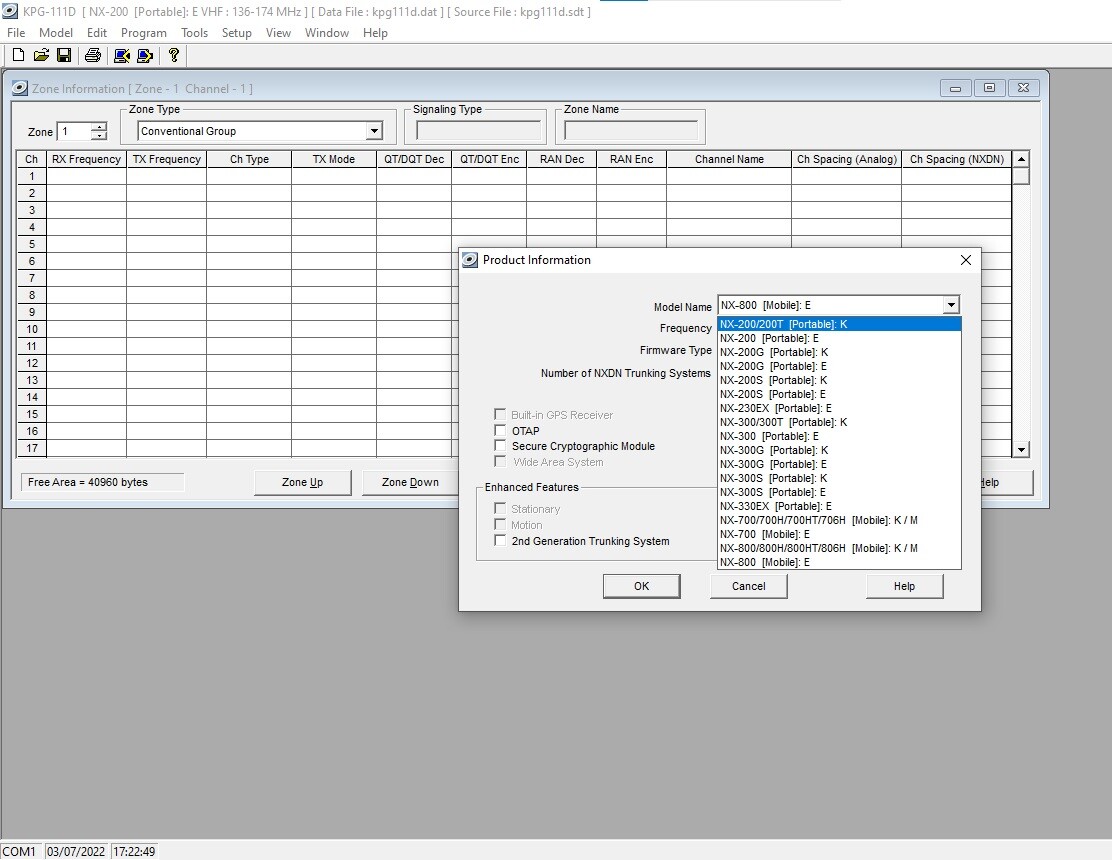The width and height of the screenshot is (1112, 860).
Task: Close the Product Information dialog with X
Action: pyautogui.click(x=965, y=260)
